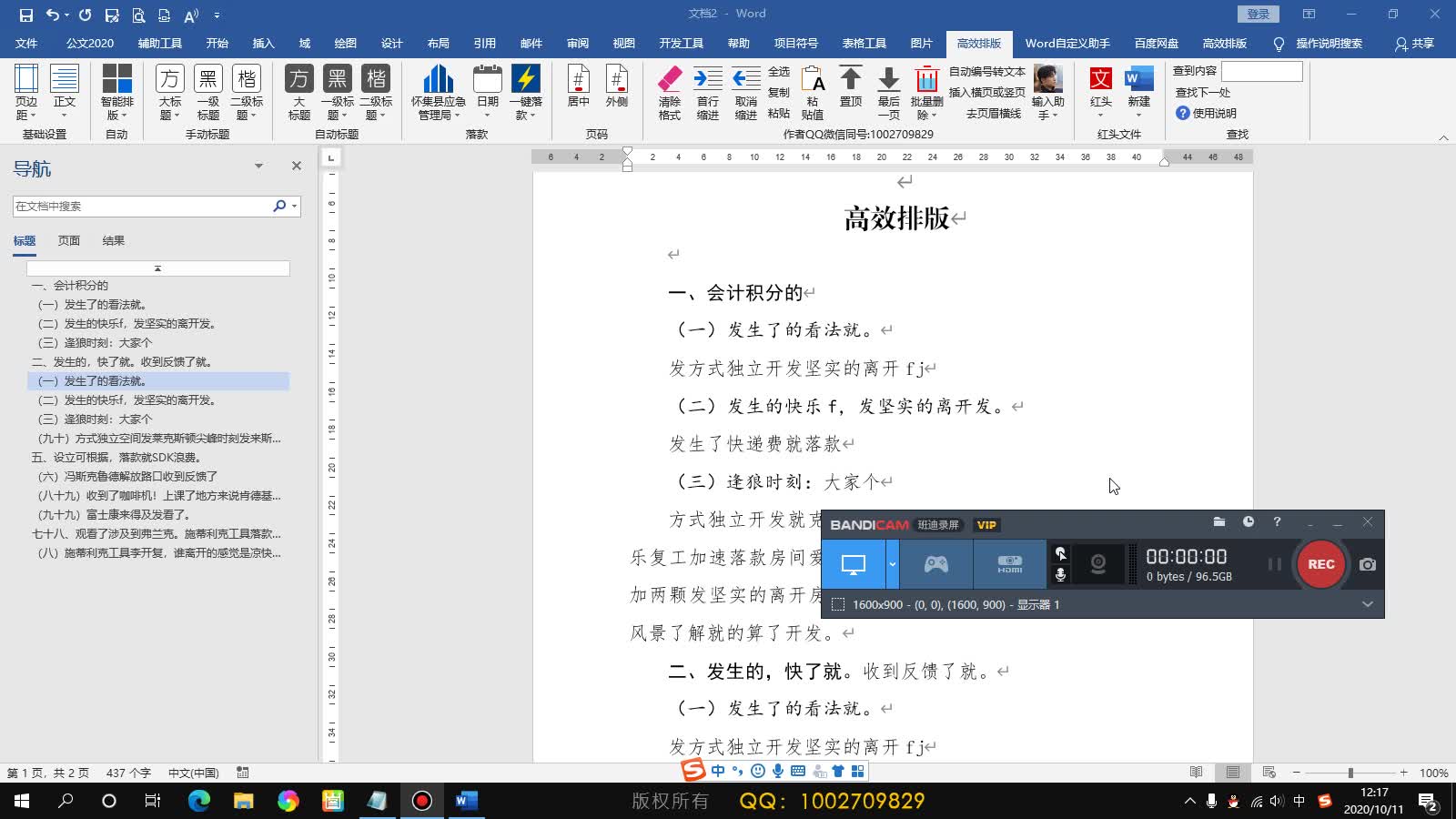Screen dimensions: 1456x819
Task: Click the pause recording toggle in Bandicam
Action: point(1274,564)
